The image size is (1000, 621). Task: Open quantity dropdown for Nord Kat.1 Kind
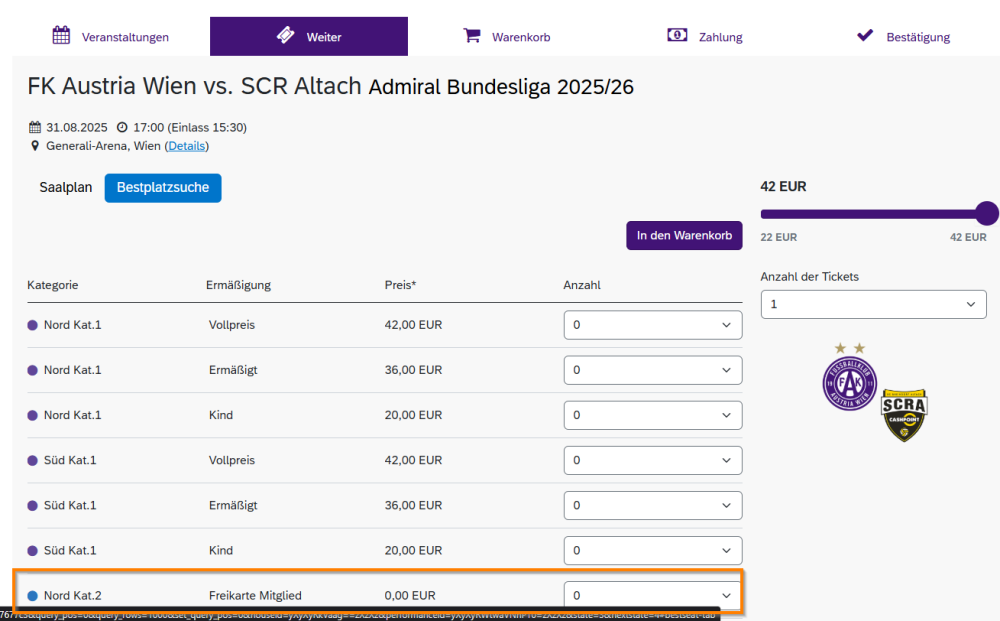point(653,415)
